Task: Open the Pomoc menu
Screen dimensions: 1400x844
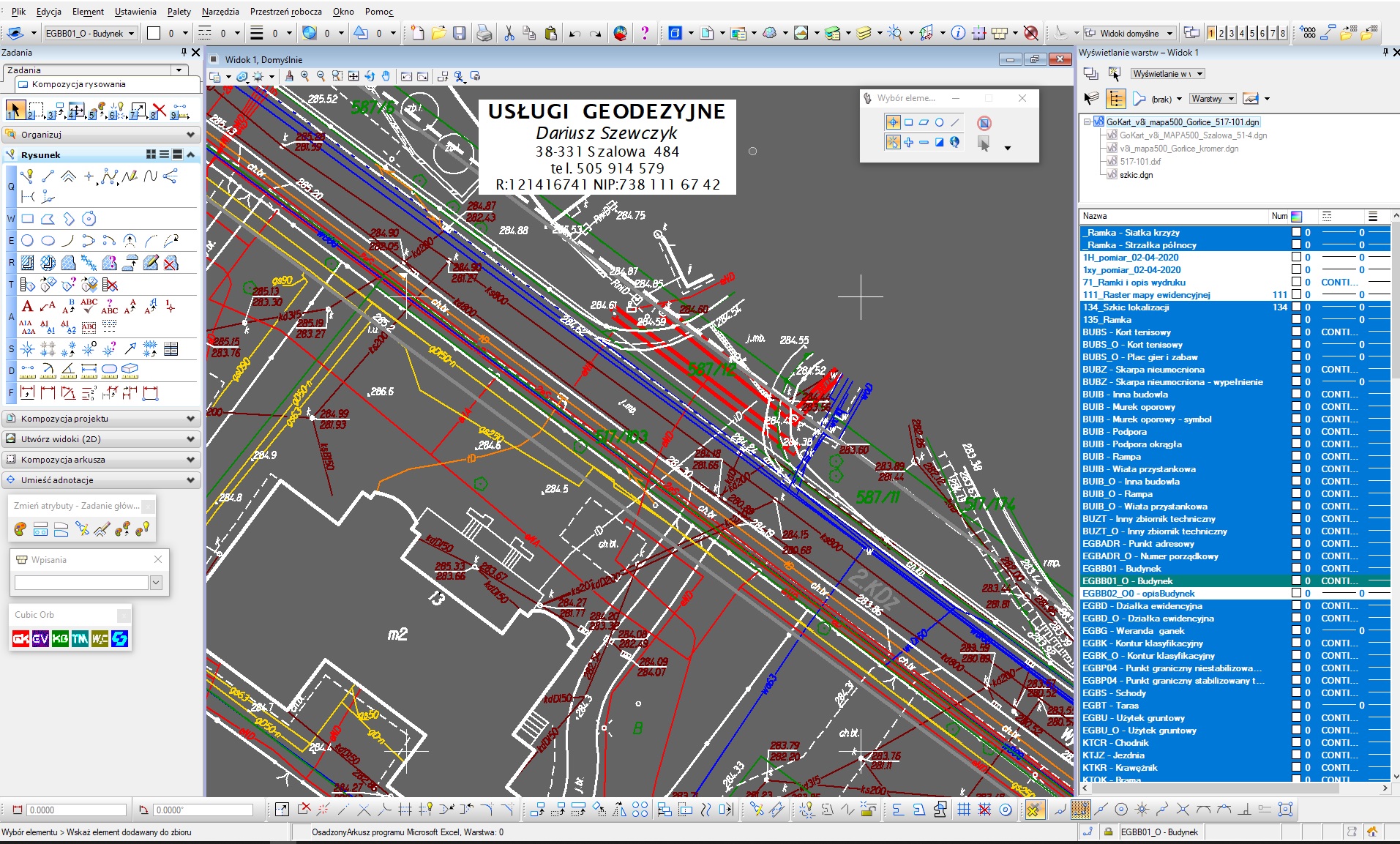Action: 379,12
